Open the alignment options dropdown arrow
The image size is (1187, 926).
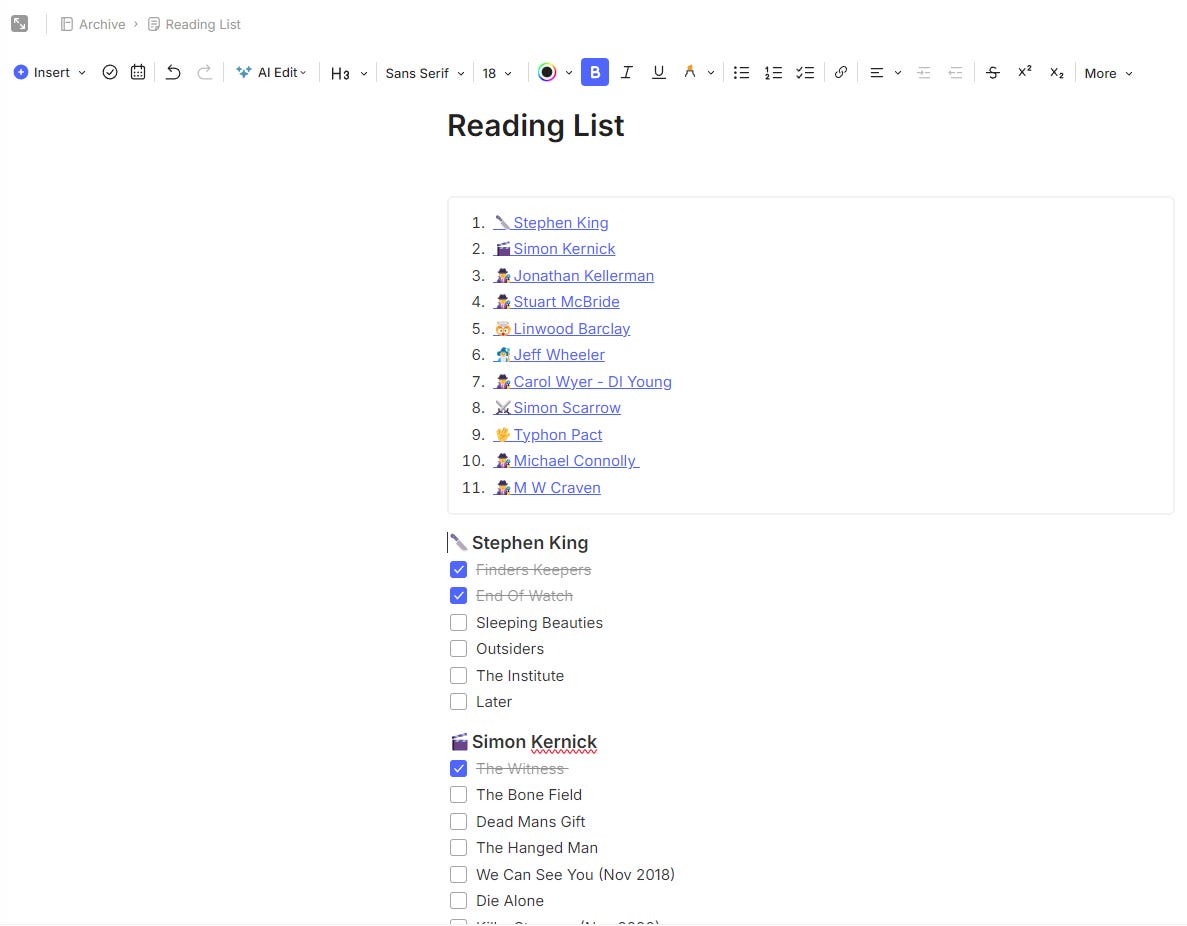pos(898,73)
